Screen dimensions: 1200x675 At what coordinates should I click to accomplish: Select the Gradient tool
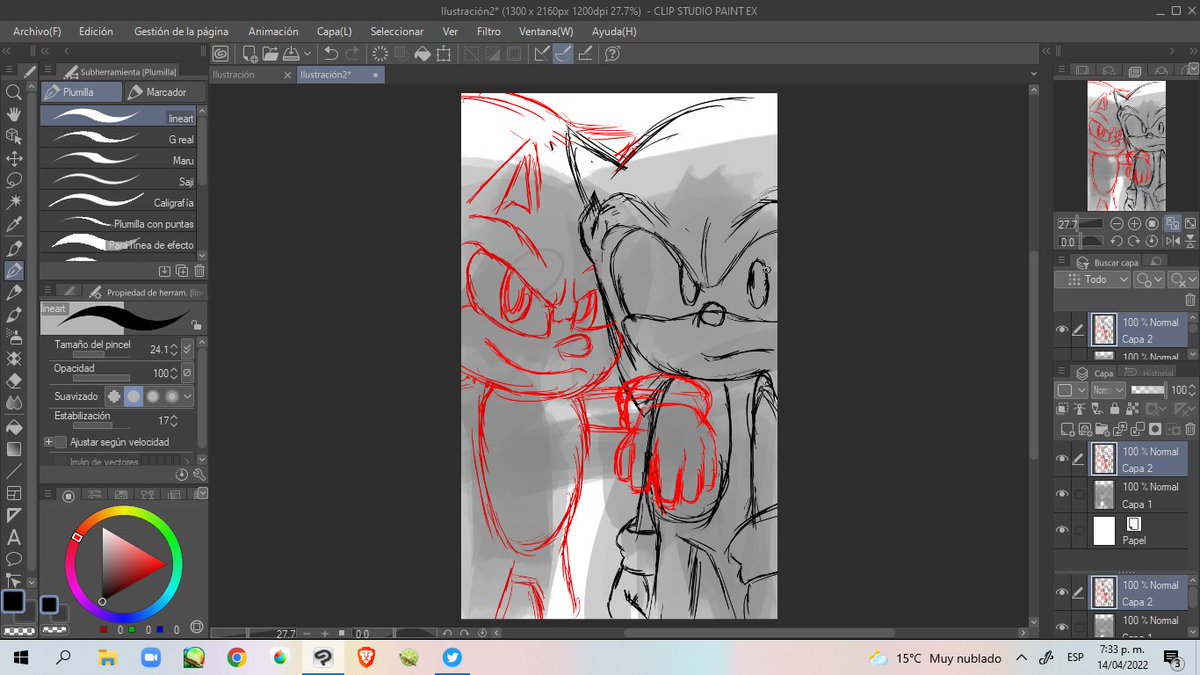14,448
